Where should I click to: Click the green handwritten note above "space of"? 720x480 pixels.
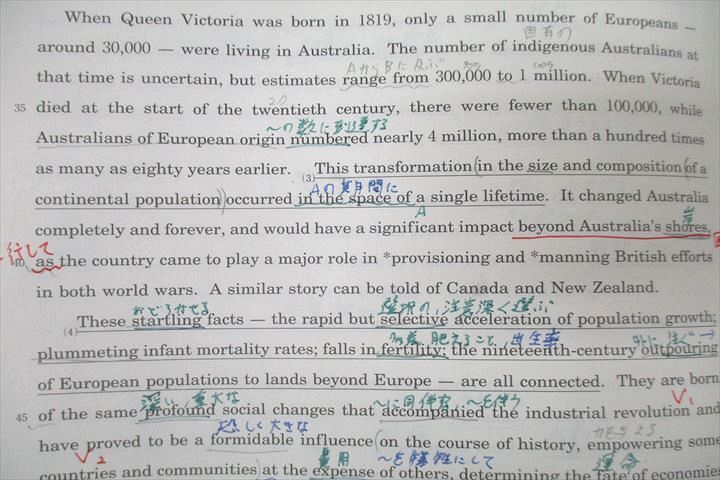pyautogui.click(x=354, y=187)
